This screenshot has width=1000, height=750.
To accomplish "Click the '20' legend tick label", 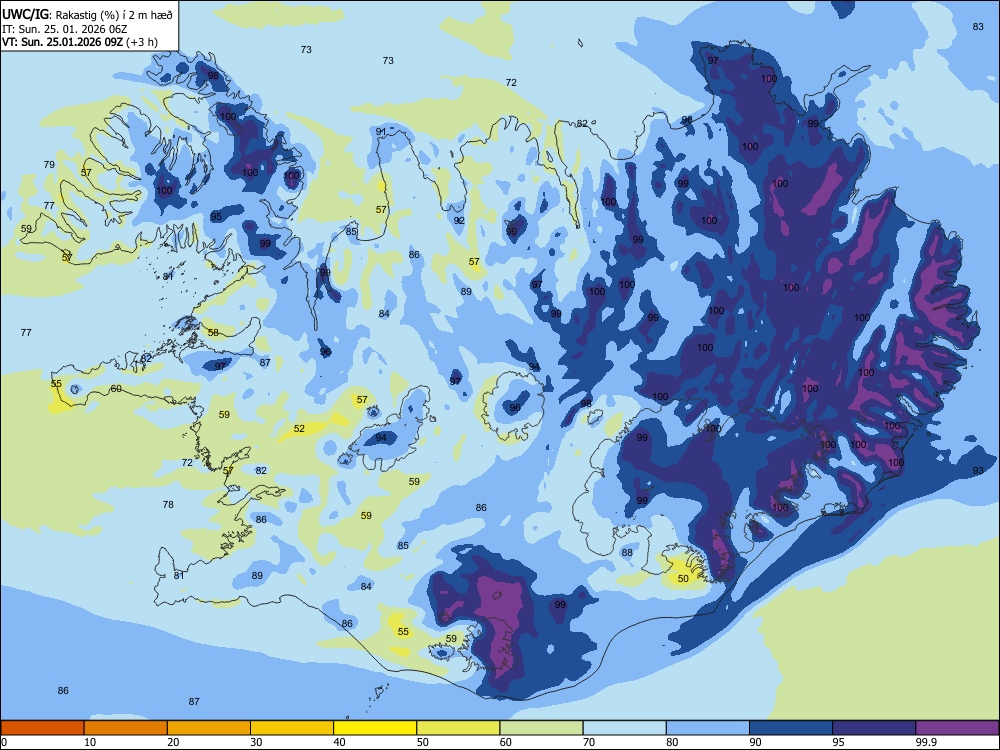I will point(173,742).
